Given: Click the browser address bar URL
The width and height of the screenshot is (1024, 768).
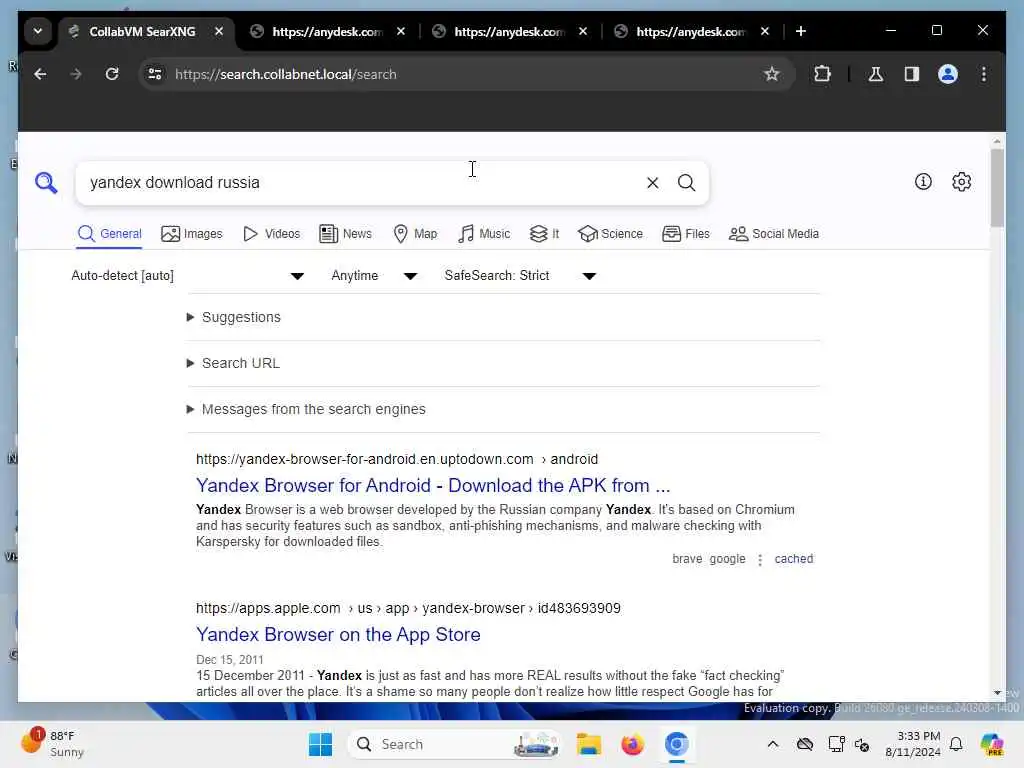Looking at the screenshot, I should [x=285, y=74].
